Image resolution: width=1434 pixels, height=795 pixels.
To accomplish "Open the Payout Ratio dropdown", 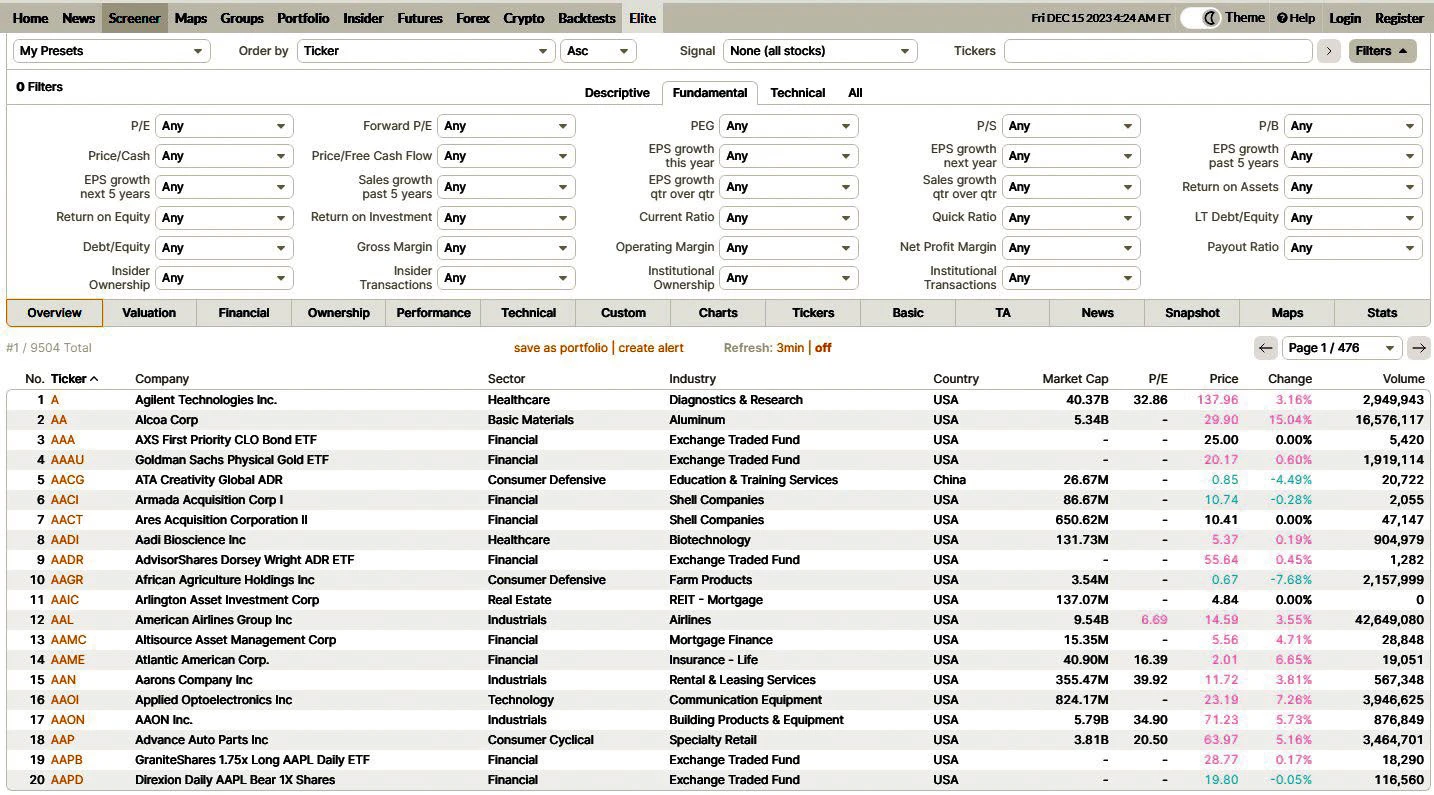I will (x=1353, y=248).
